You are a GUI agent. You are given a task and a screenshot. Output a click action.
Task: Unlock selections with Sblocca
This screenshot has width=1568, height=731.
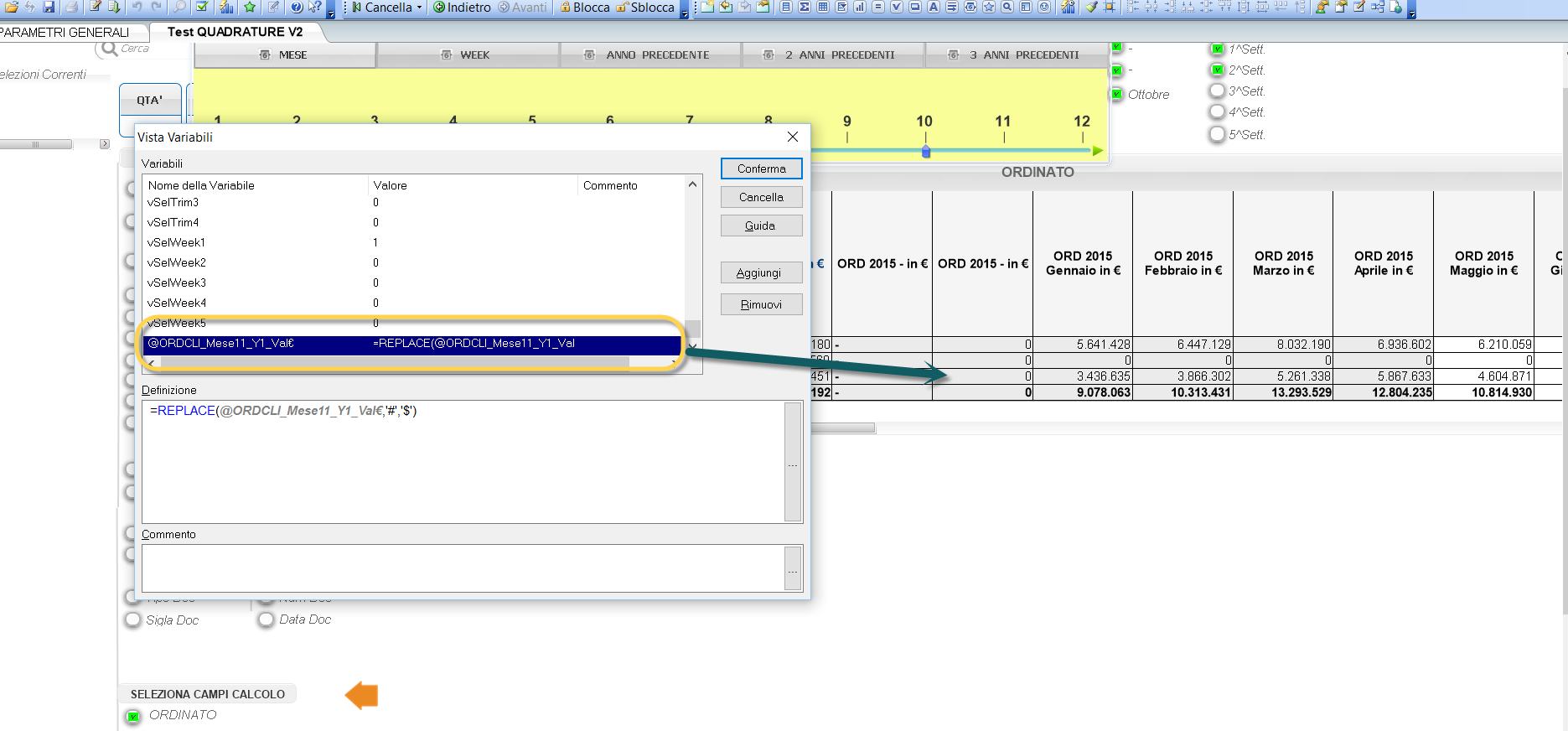coord(645,7)
